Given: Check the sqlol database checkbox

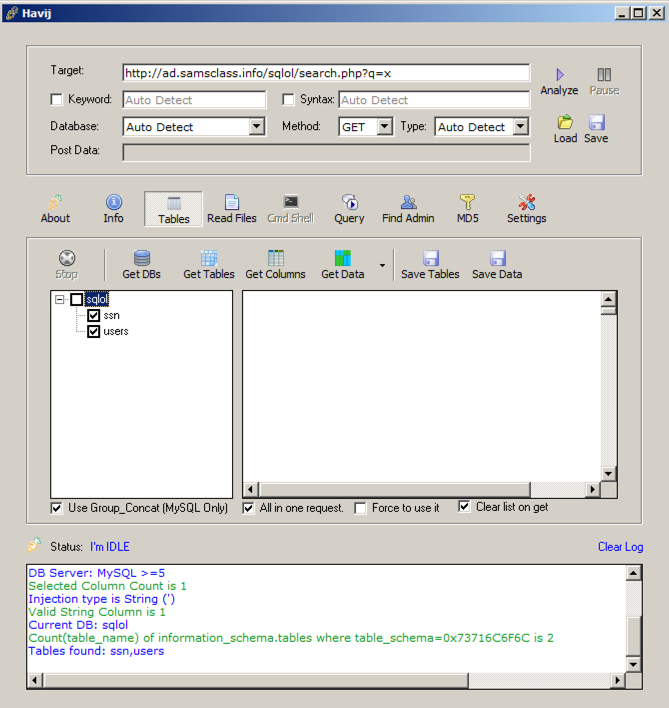Looking at the screenshot, I should (77, 299).
